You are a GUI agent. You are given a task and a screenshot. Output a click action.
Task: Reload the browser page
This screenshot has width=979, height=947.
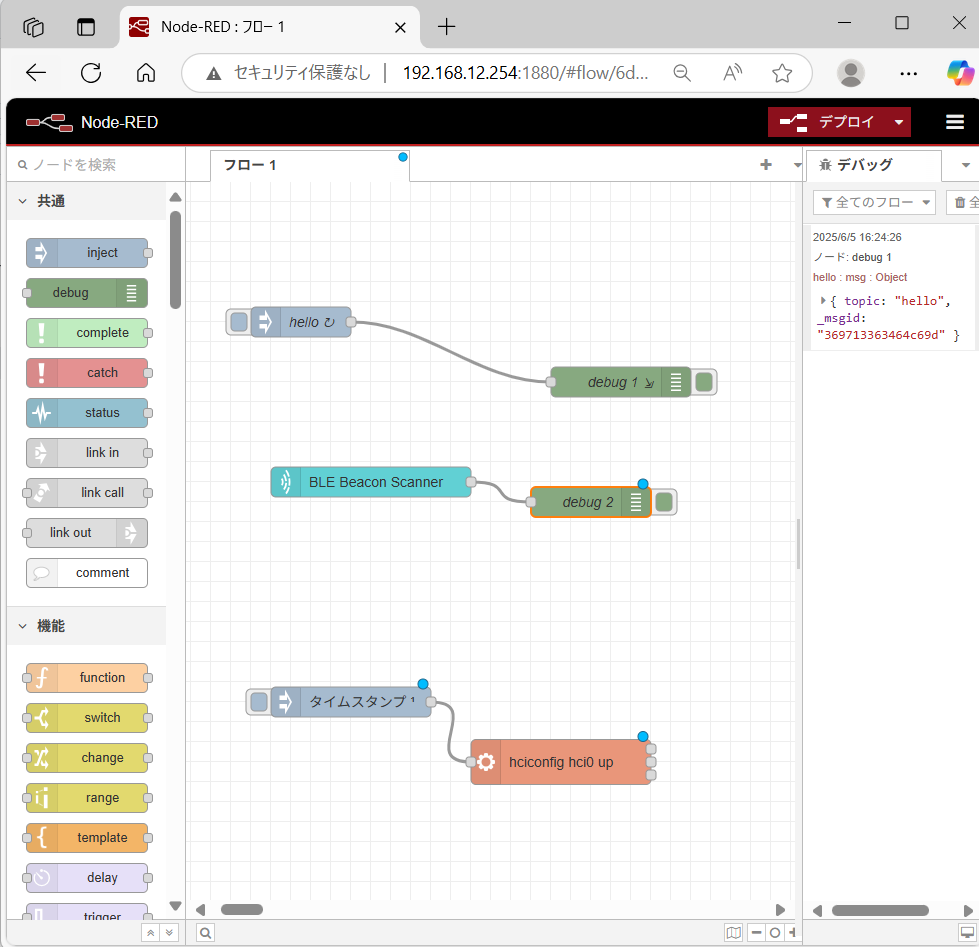point(91,73)
